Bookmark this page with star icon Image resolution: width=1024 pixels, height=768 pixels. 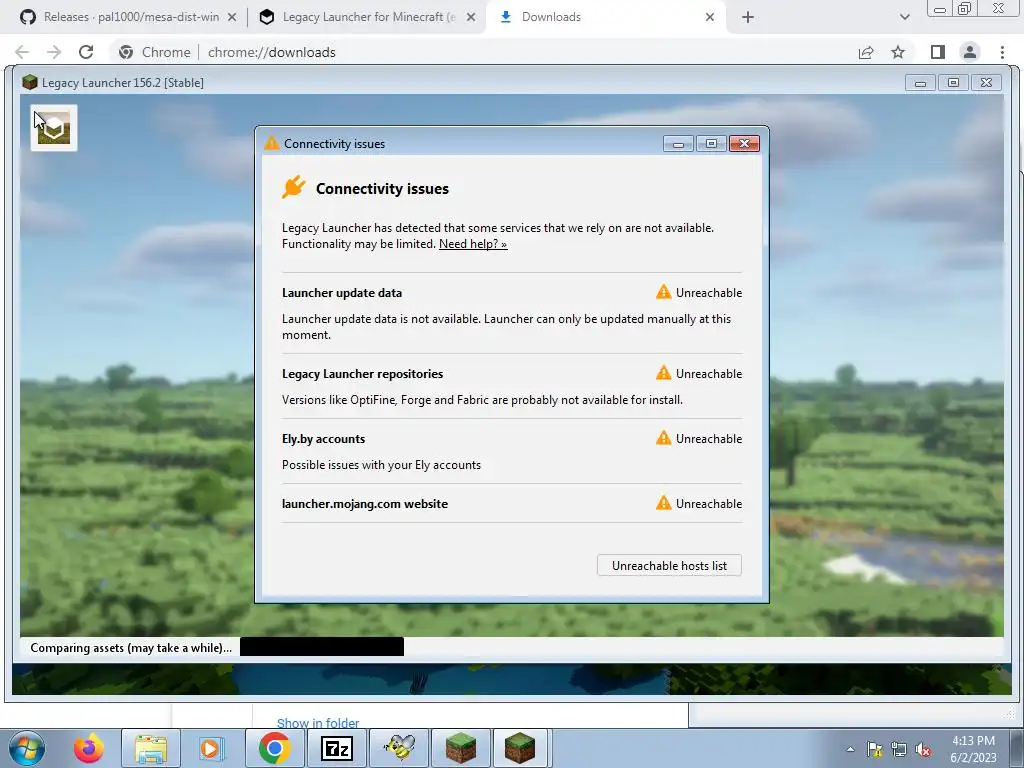pyautogui.click(x=898, y=52)
